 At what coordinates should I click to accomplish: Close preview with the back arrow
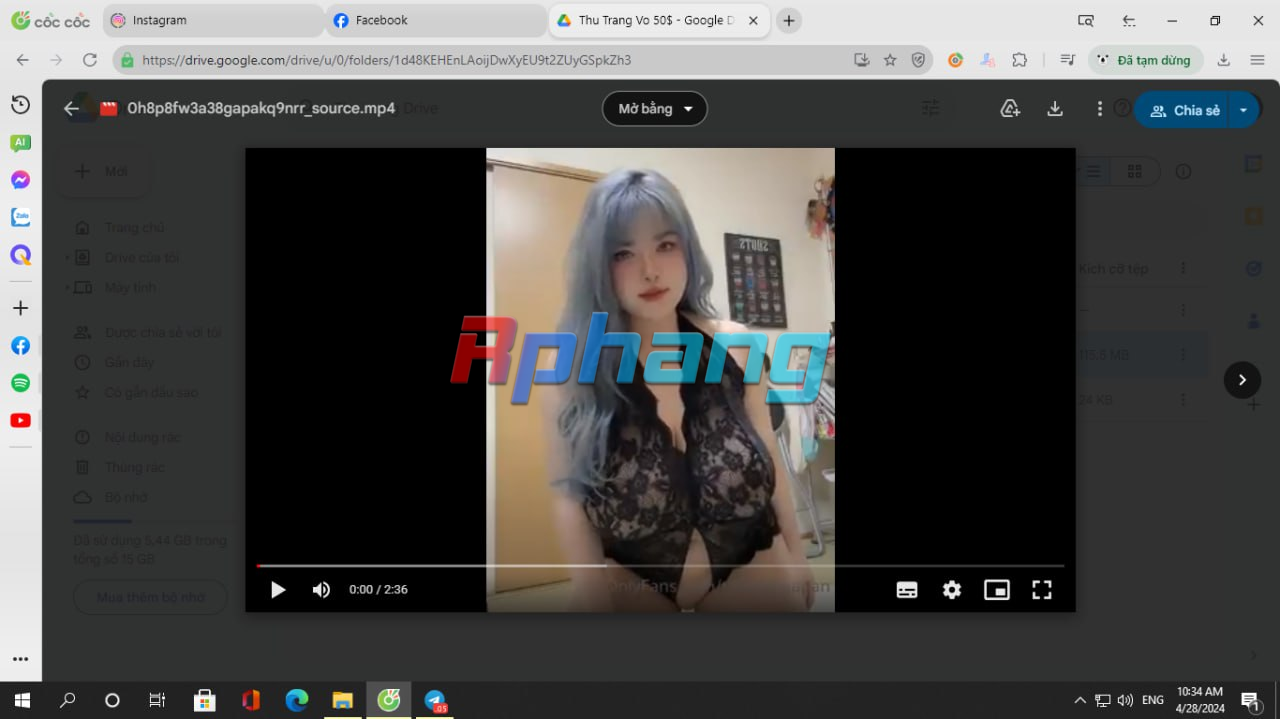coord(71,109)
